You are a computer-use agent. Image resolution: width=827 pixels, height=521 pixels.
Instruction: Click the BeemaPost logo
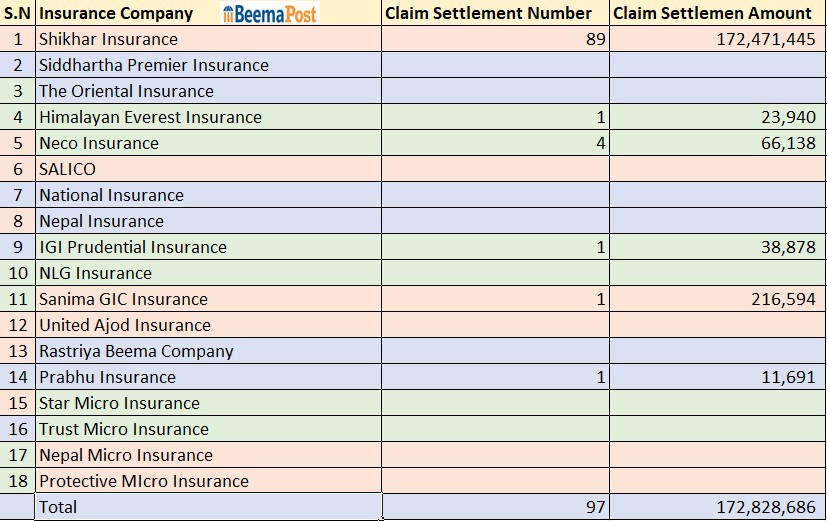(x=269, y=13)
